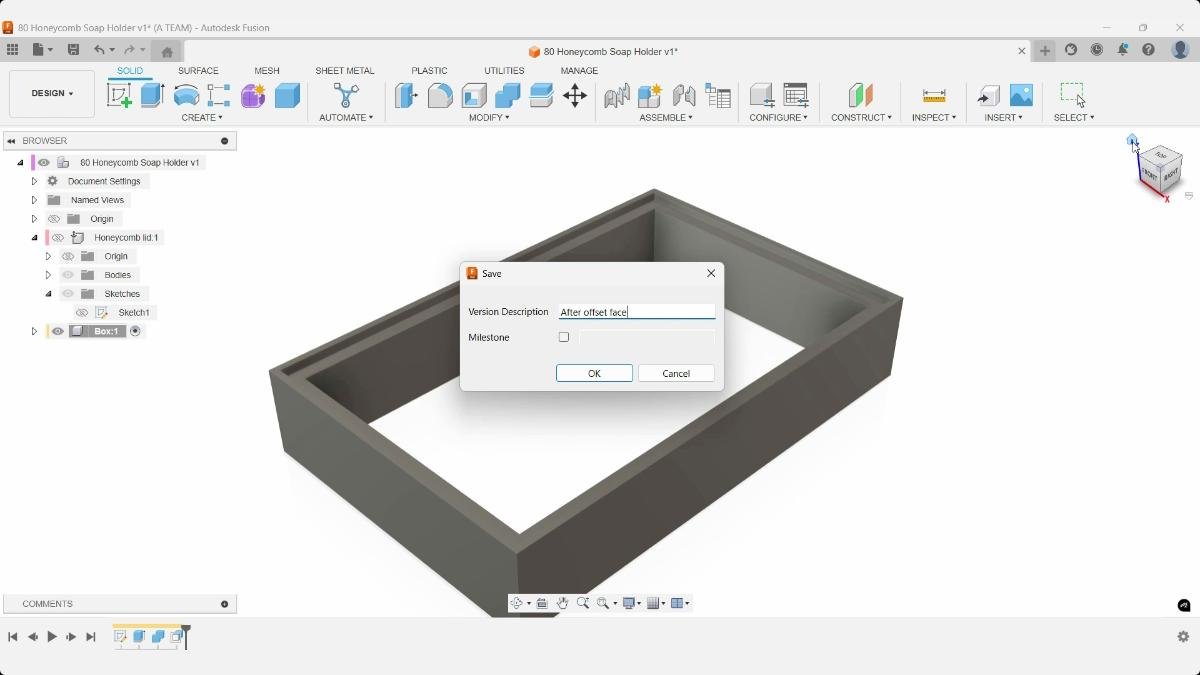Click the Create Form purple icon
The height and width of the screenshot is (675, 1200).
pyautogui.click(x=253, y=95)
